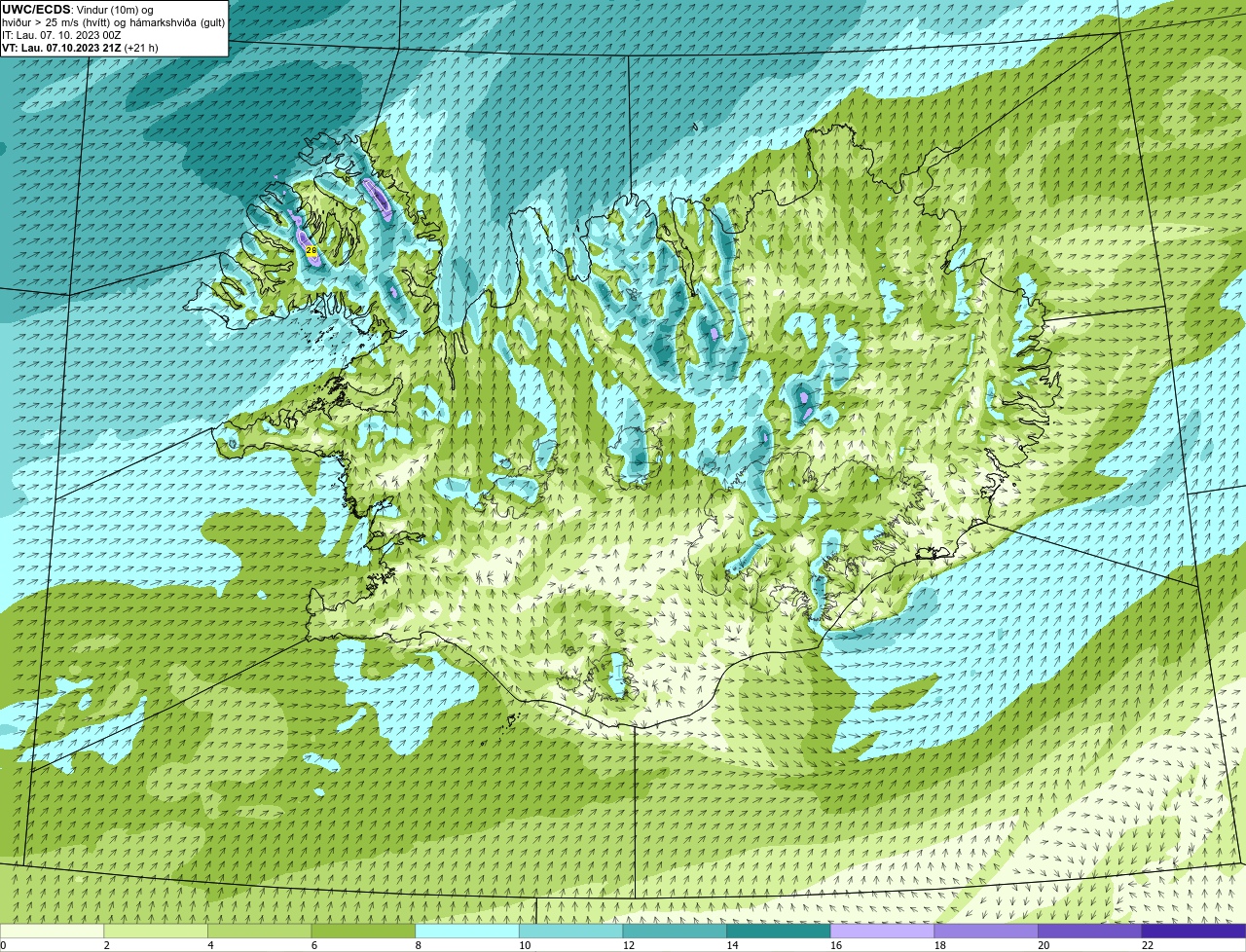Pick the 18–20 m/s purple legend swatch
The image size is (1246, 952).
[x=986, y=931]
